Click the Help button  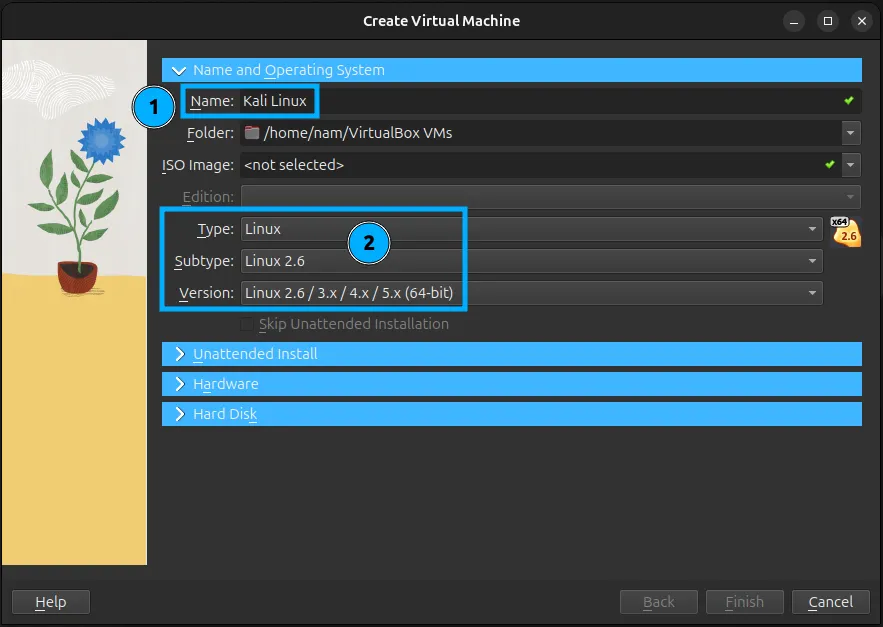tap(51, 602)
